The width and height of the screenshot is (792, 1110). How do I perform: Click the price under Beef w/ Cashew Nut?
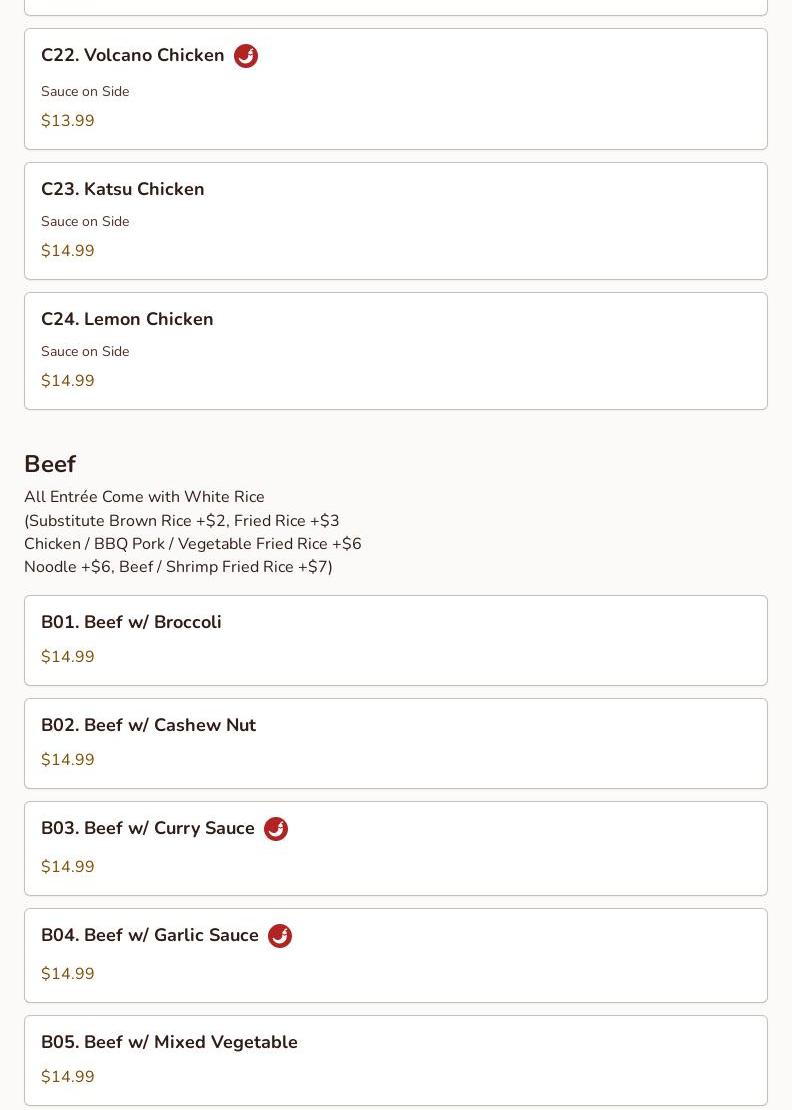click(68, 760)
